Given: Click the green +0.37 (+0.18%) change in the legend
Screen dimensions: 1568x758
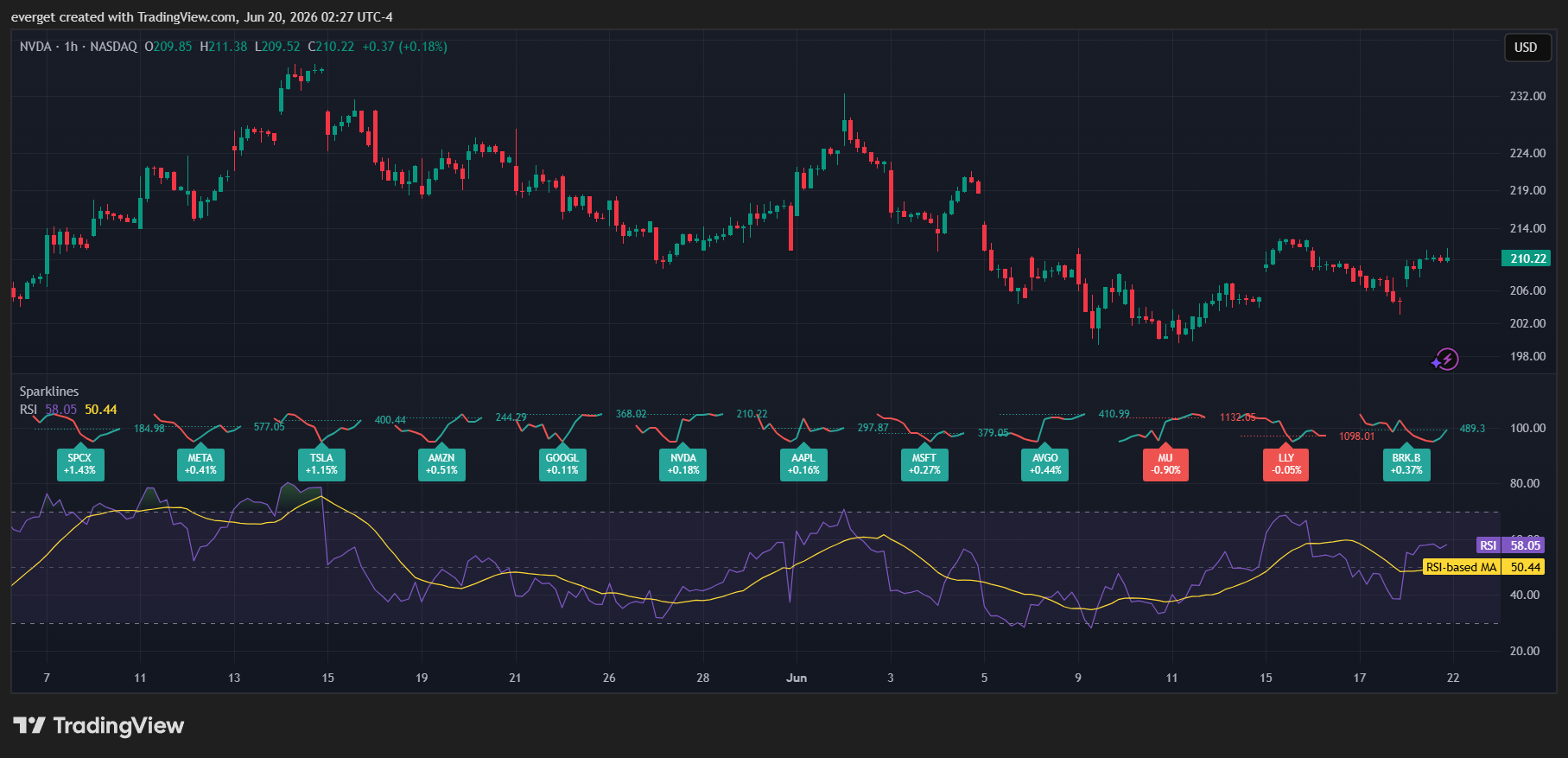Looking at the screenshot, I should (404, 47).
